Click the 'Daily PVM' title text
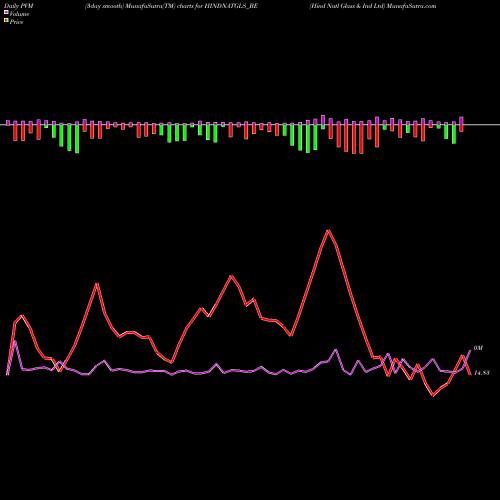The width and height of the screenshot is (500, 500). tap(20, 6)
